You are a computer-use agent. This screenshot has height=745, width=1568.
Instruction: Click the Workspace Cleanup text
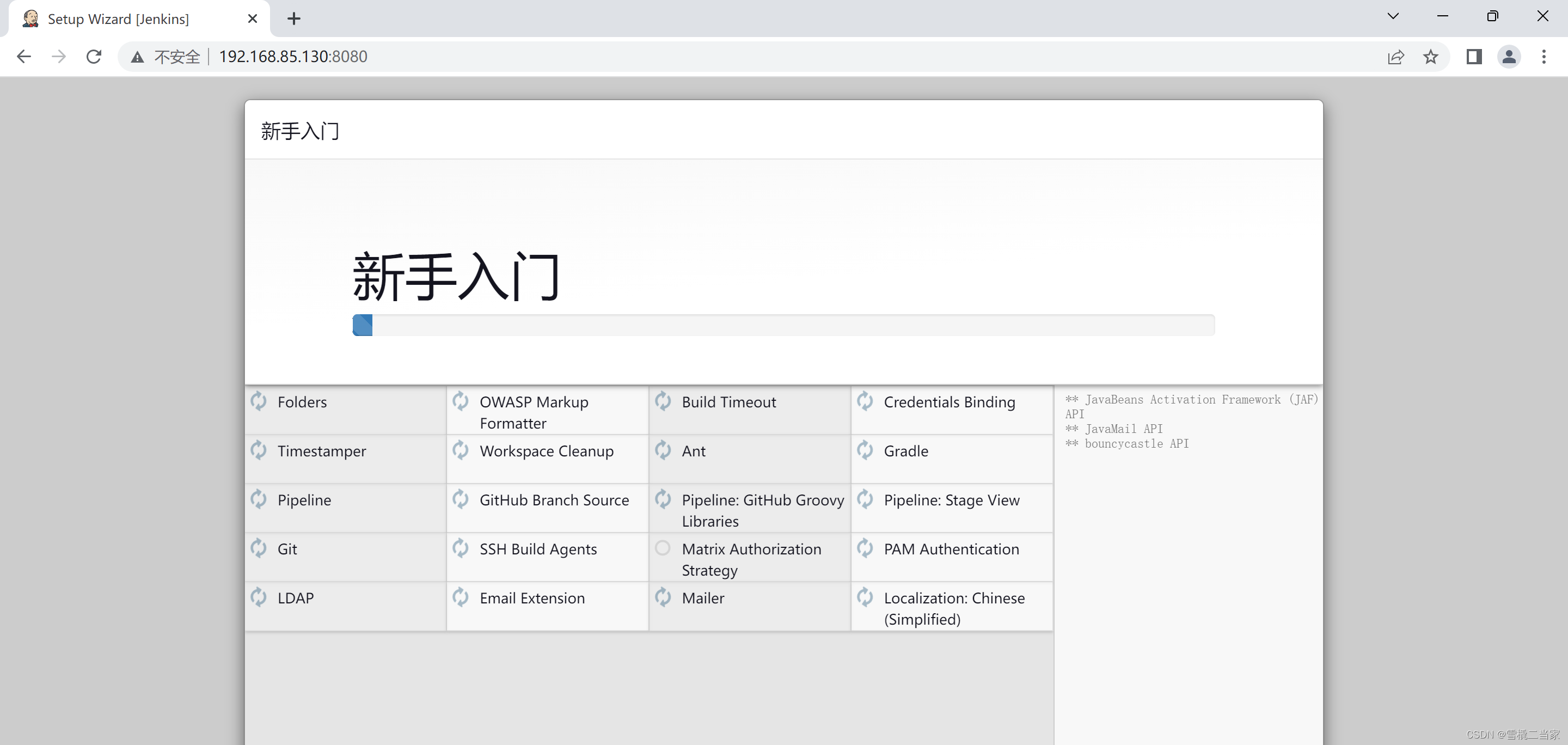tap(546, 451)
